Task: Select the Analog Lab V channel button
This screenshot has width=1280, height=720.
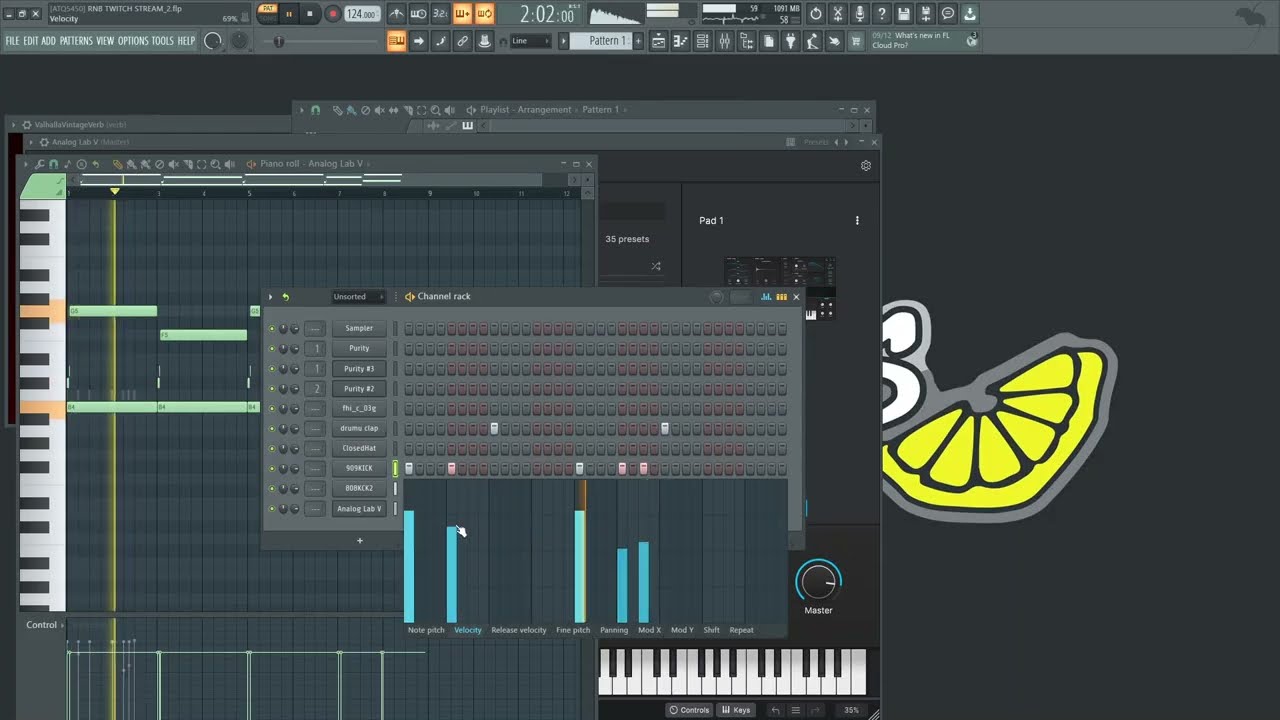Action: coord(359,508)
